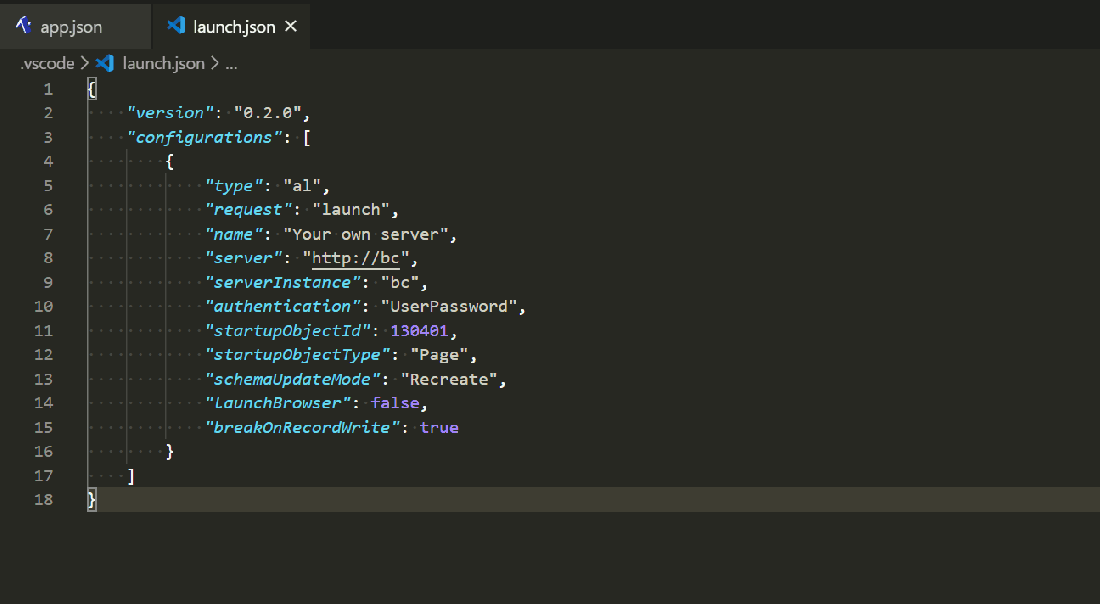Click the AL file icon on app.json tab

point(25,26)
